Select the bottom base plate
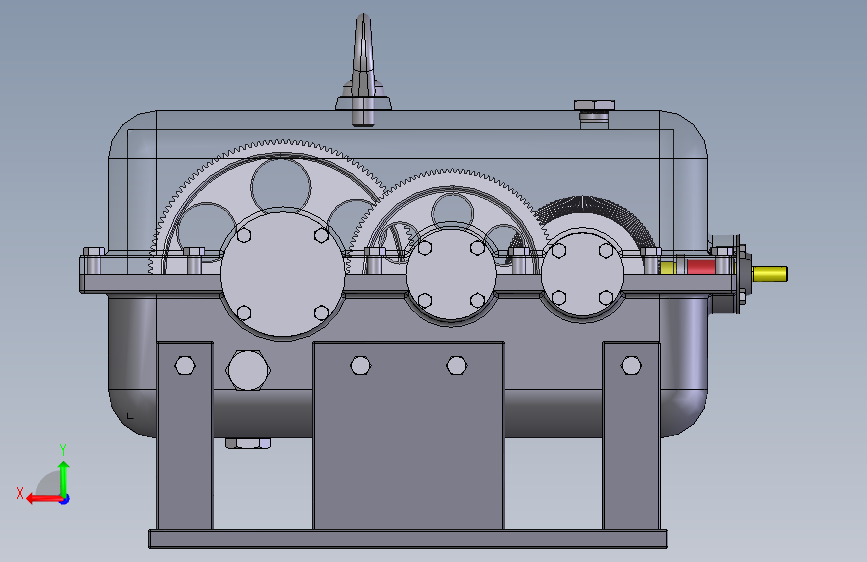 (x=408, y=539)
